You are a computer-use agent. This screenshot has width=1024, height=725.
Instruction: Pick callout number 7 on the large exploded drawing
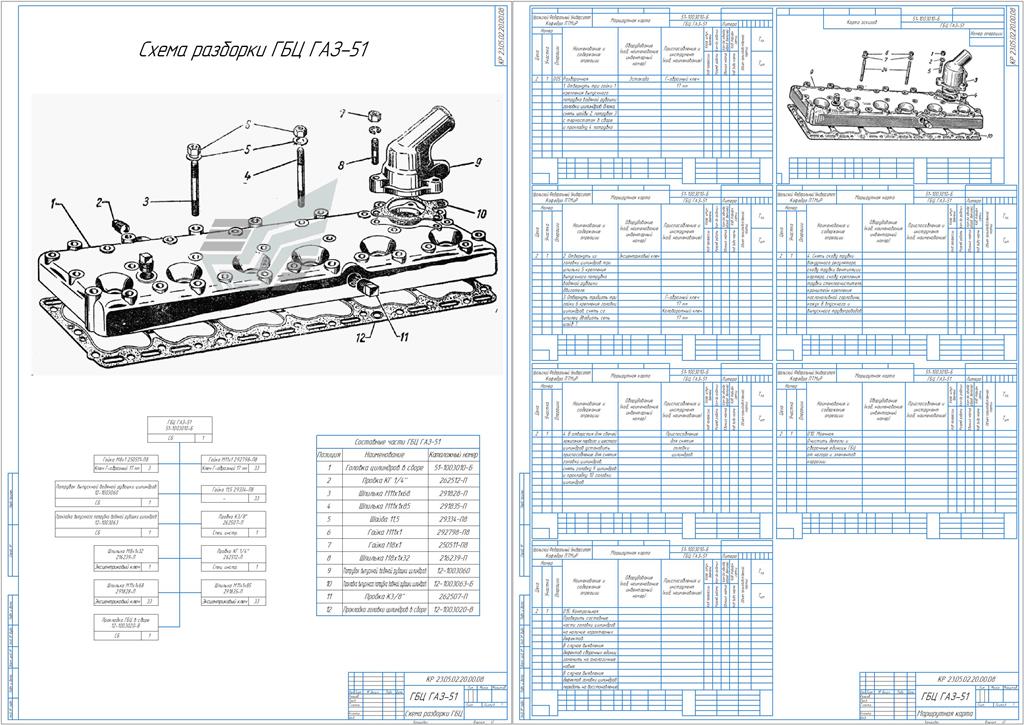pyautogui.click(x=342, y=114)
